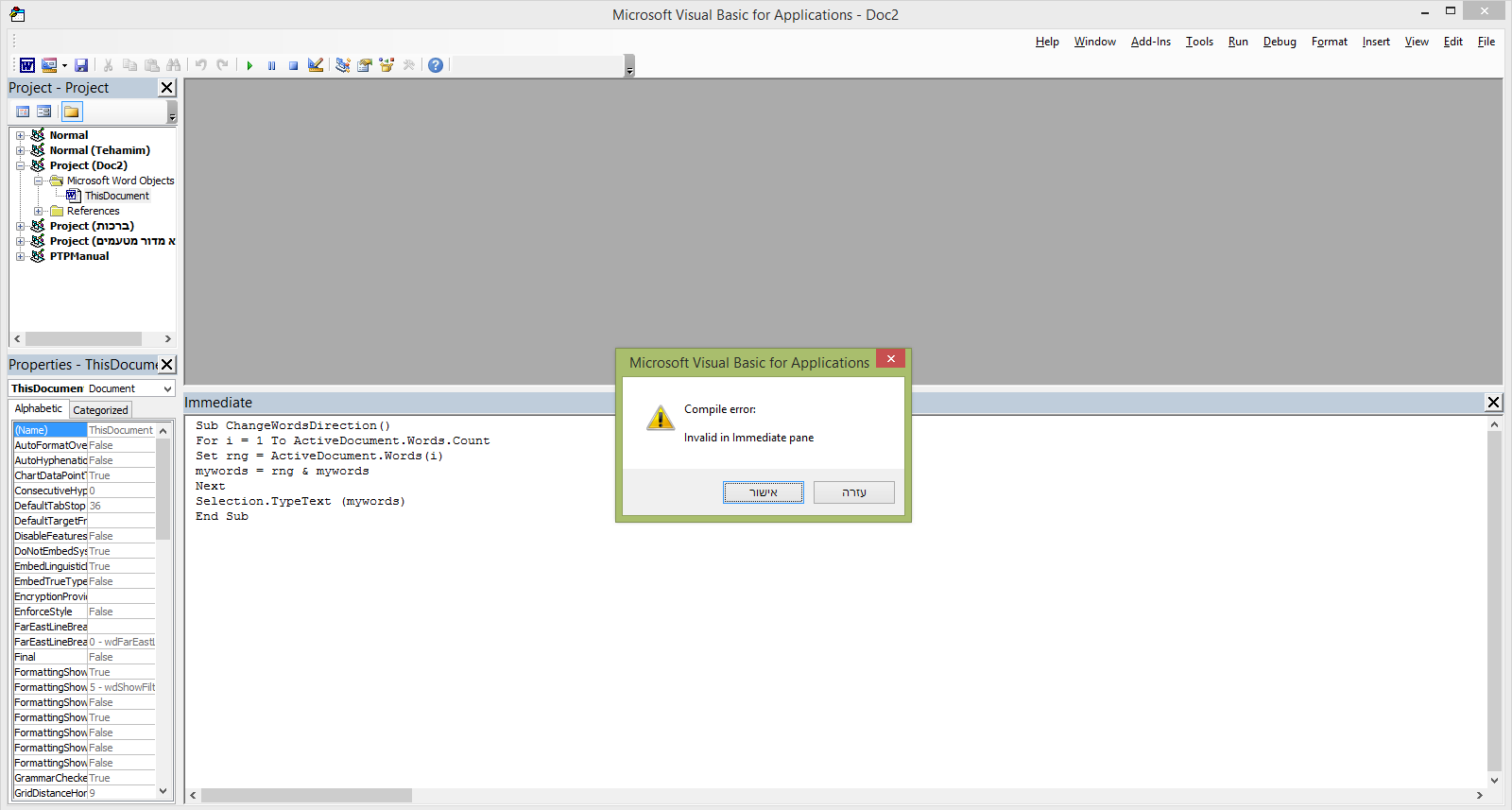Click the Break pause icon
The image size is (1512, 810).
coord(272,65)
